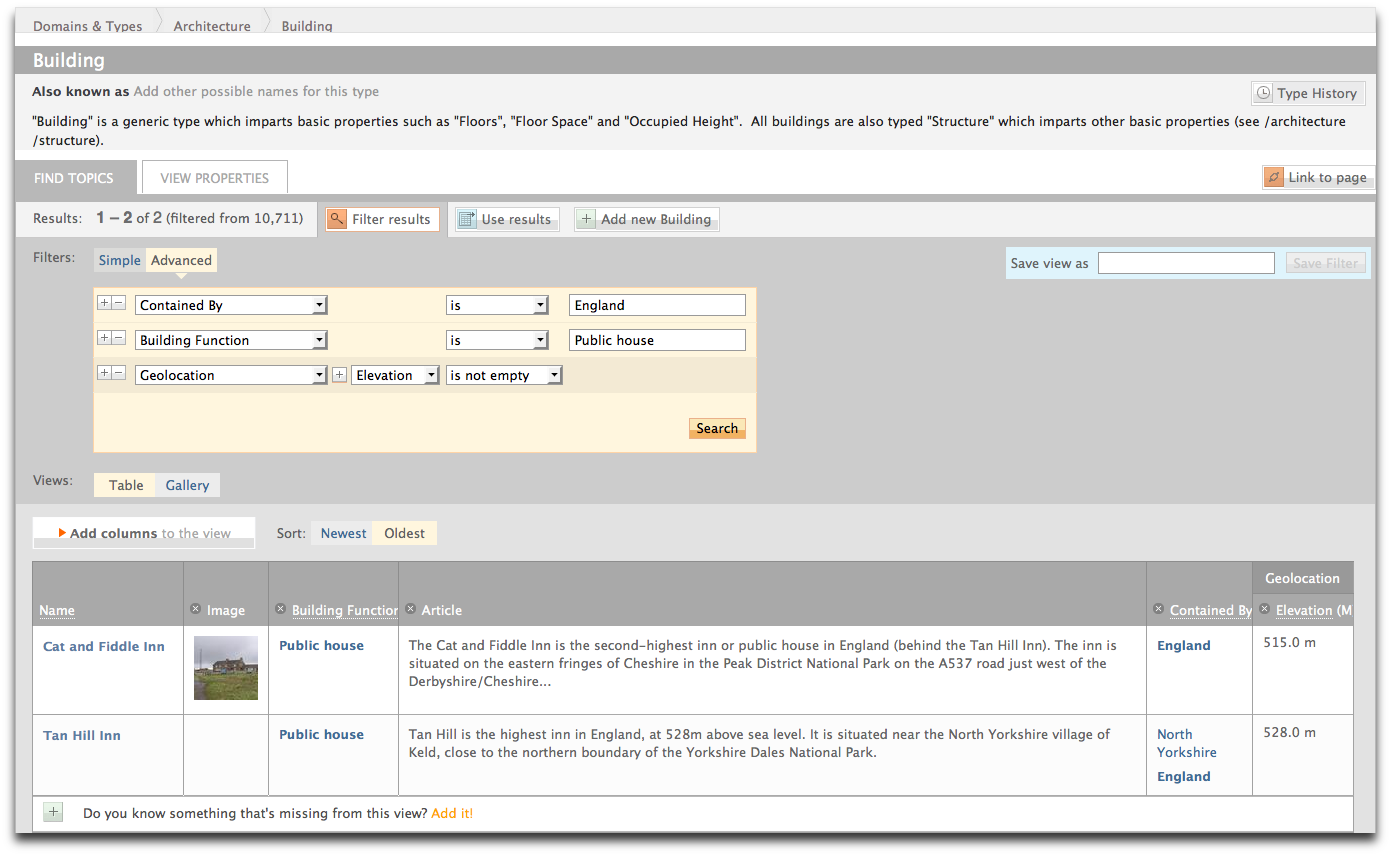Open Building Function property dropdown
1391x856 pixels.
coord(231,340)
